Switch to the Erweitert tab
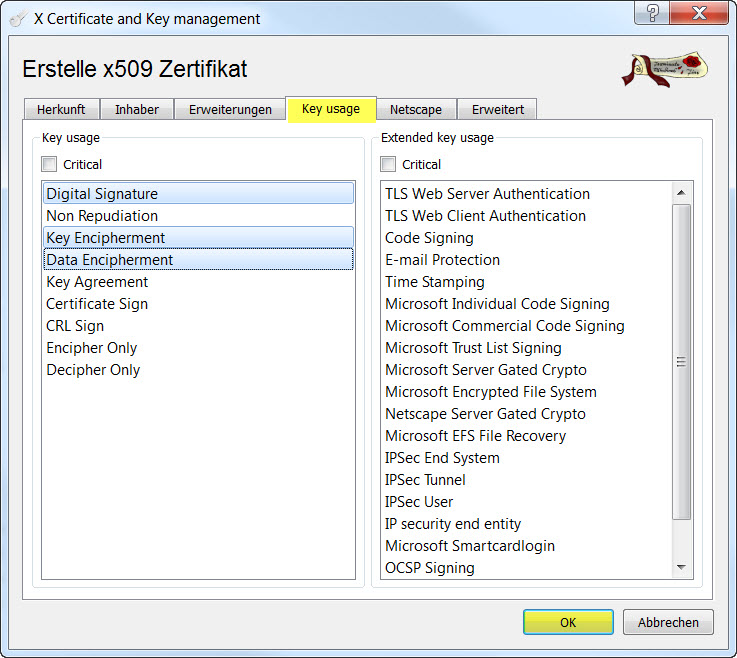 tap(497, 109)
